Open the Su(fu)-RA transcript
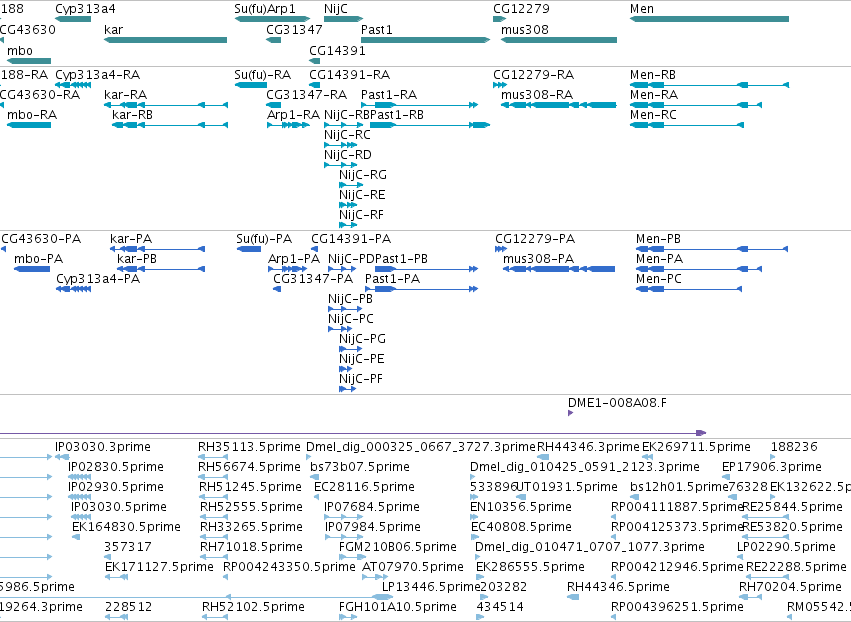The height and width of the screenshot is (622, 851). (x=251, y=85)
